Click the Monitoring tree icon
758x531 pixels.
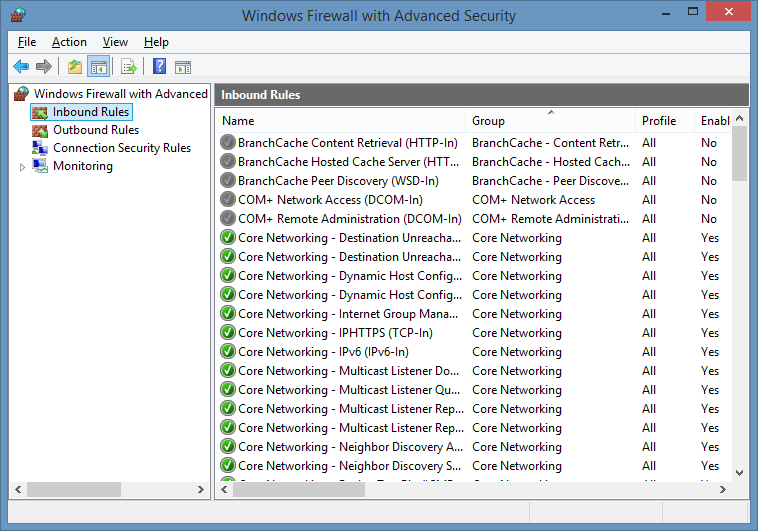(x=40, y=166)
